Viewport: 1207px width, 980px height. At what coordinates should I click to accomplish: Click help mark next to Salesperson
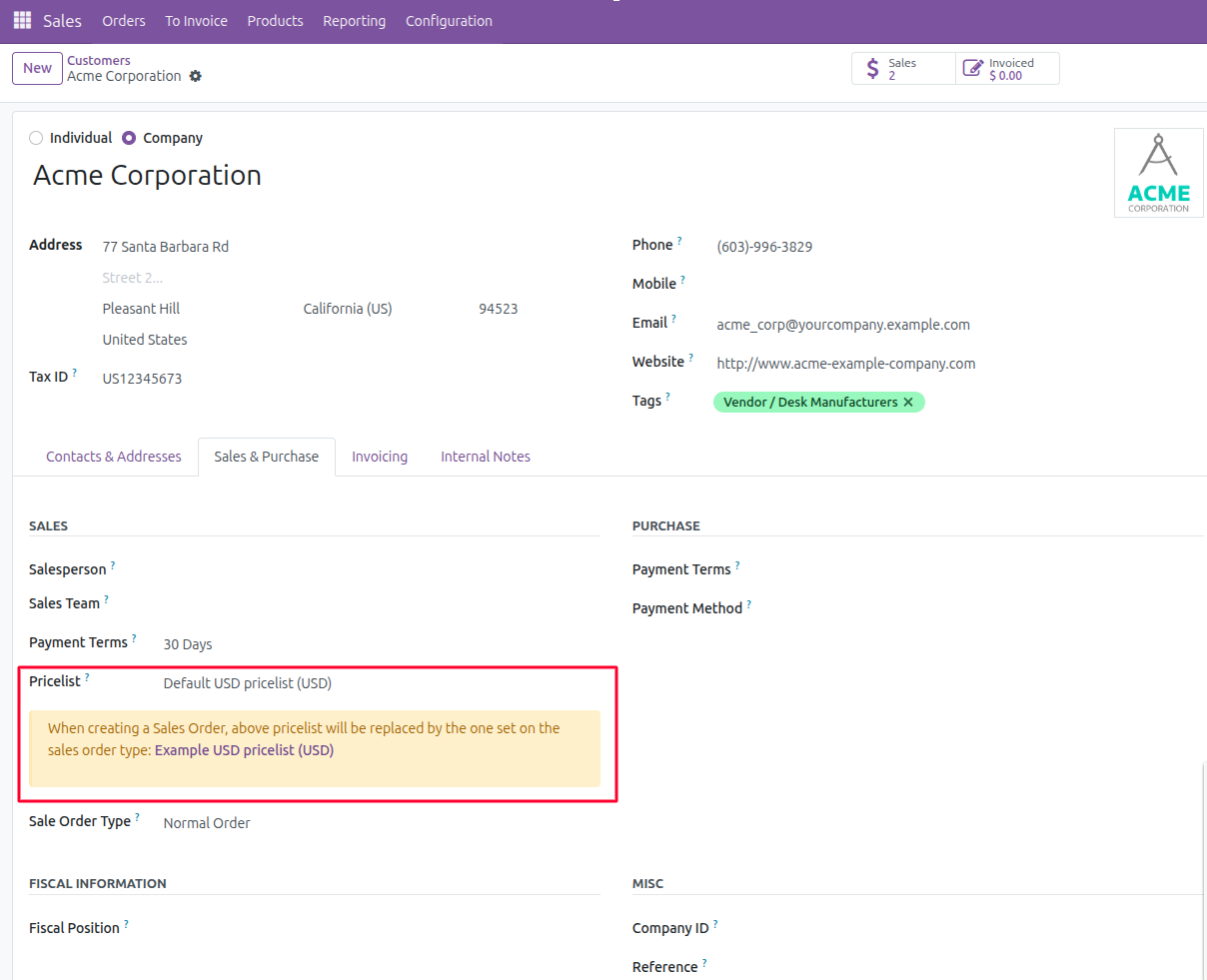pyautogui.click(x=113, y=565)
